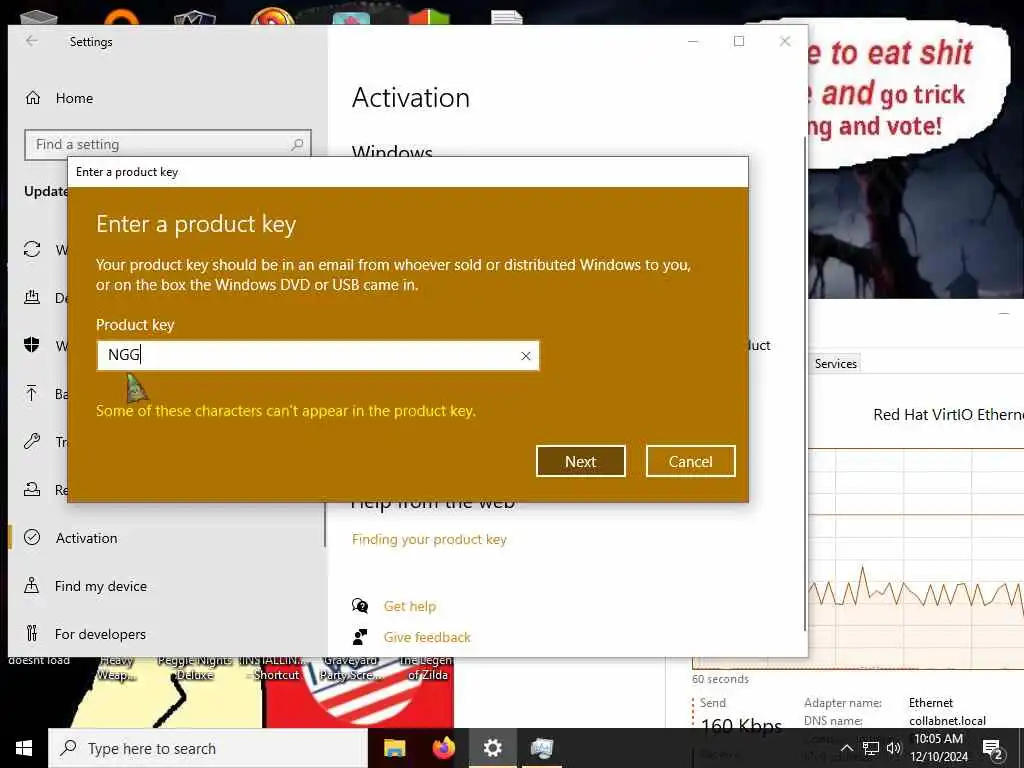Click the Find a setting search box
Image resolution: width=1024 pixels, height=768 pixels.
coord(168,144)
